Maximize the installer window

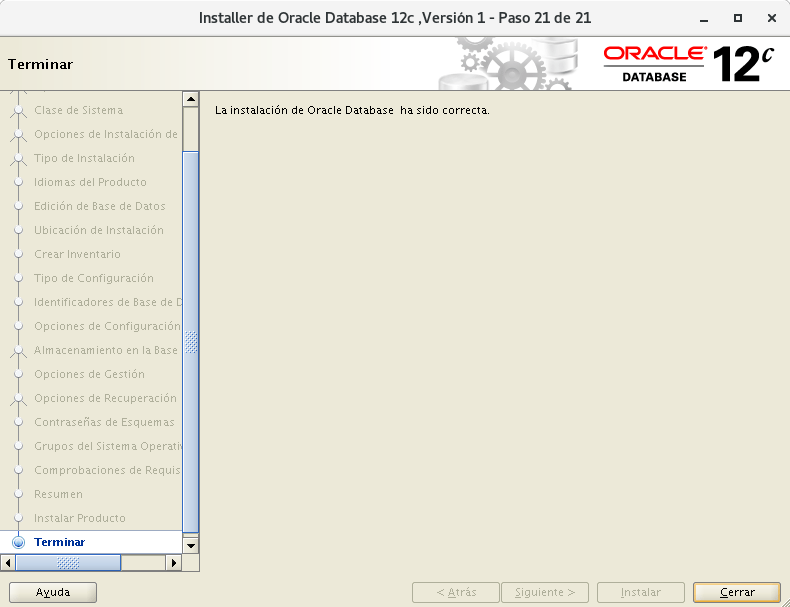point(738,18)
